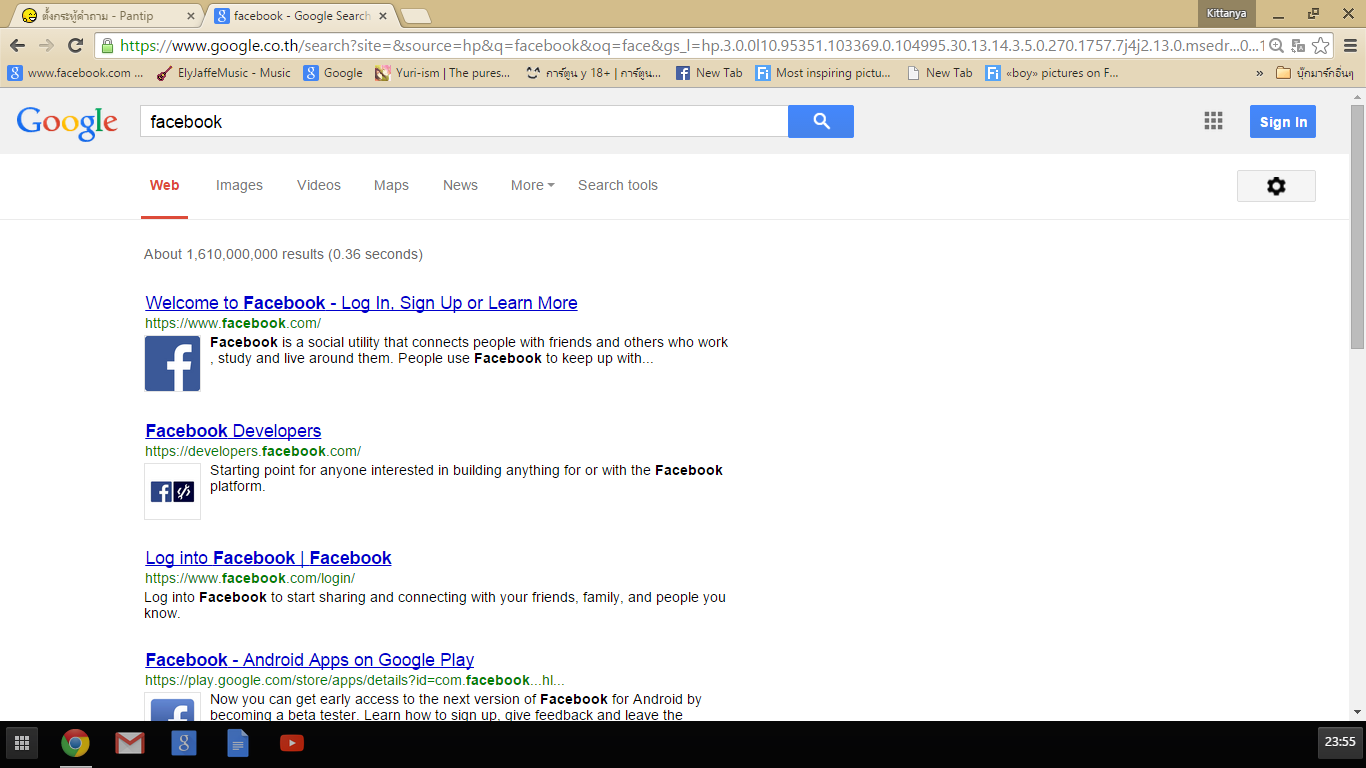Open the Most inspiring pictu... bookmark
1366x768 pixels.
tap(823, 73)
